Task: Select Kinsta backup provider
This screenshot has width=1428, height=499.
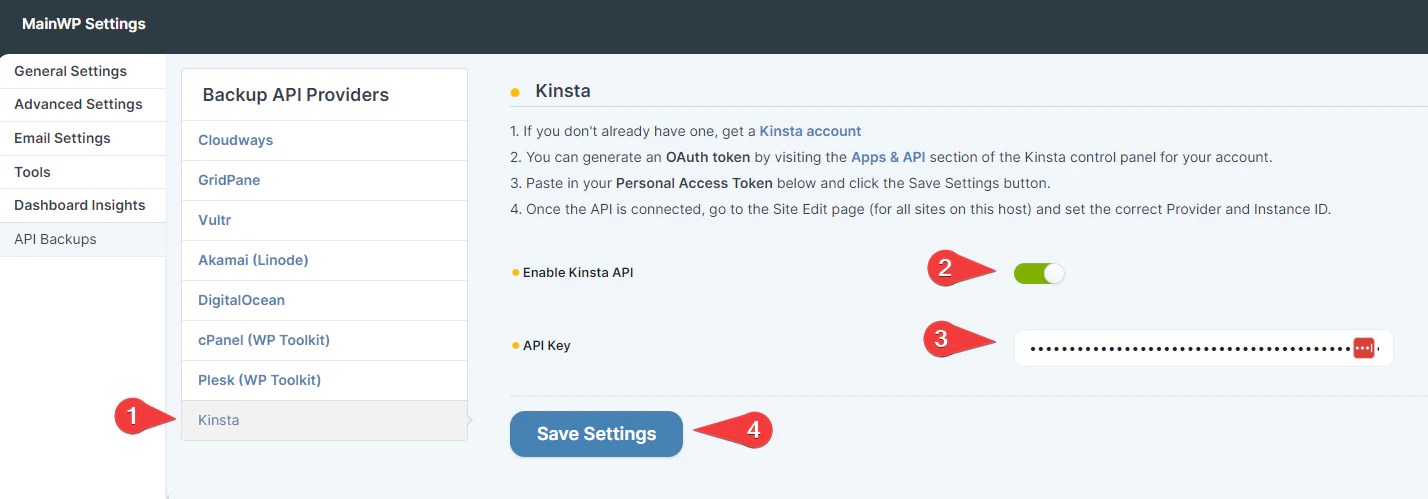Action: click(x=324, y=420)
